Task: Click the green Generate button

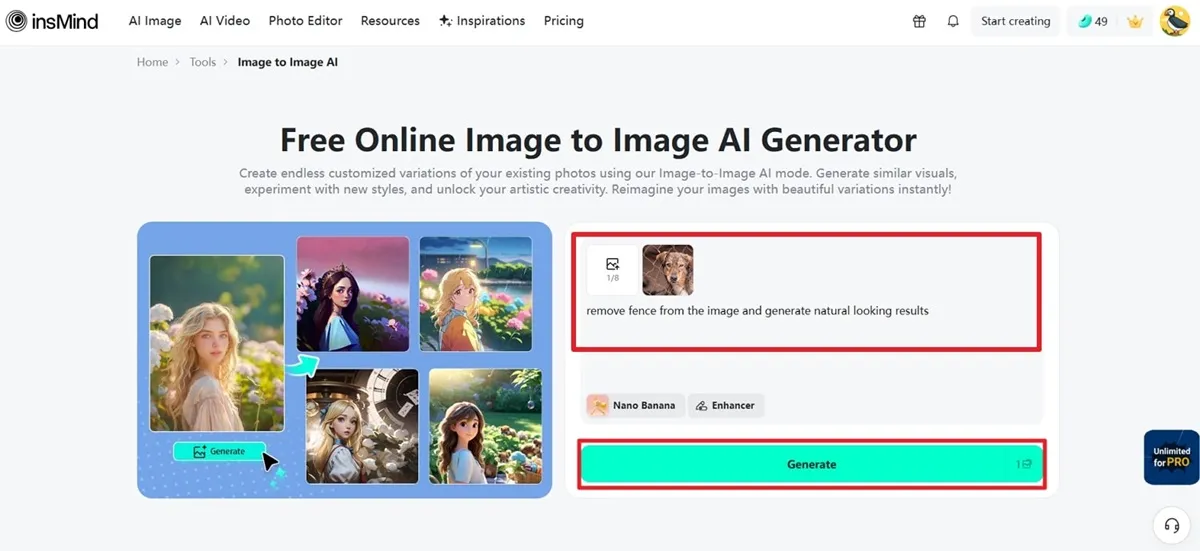Action: tap(812, 464)
